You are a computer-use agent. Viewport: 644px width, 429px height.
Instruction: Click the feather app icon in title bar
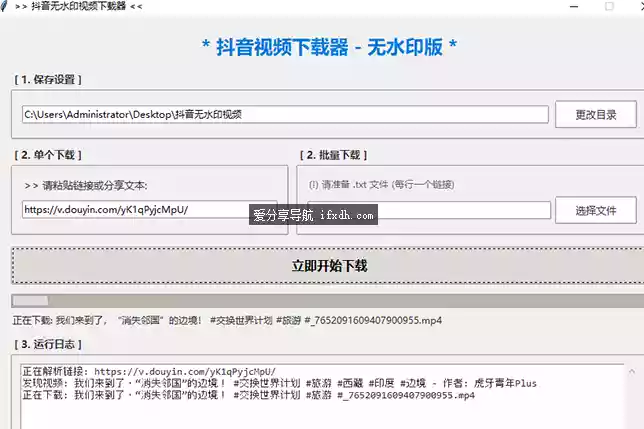4,6
